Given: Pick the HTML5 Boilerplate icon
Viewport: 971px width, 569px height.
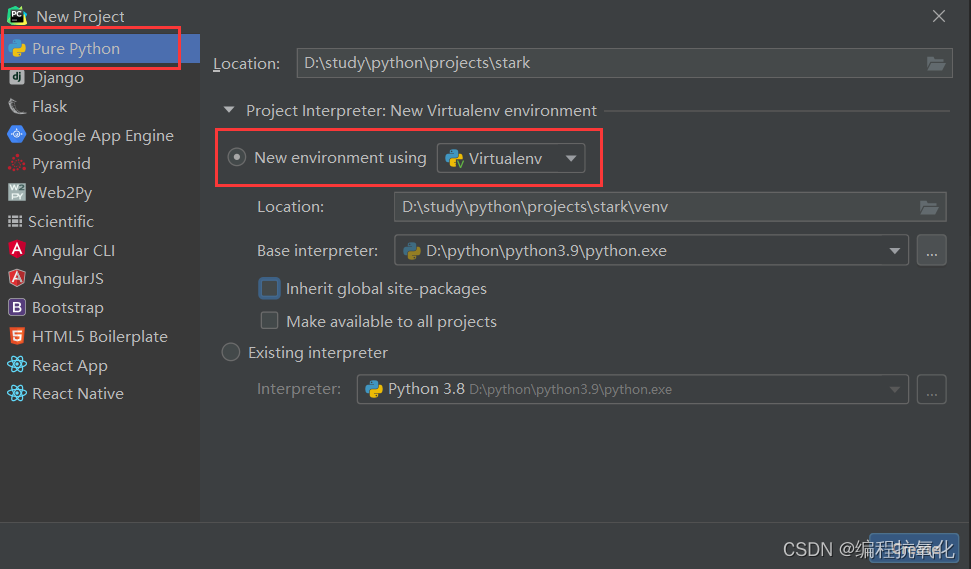Looking at the screenshot, I should [17, 336].
